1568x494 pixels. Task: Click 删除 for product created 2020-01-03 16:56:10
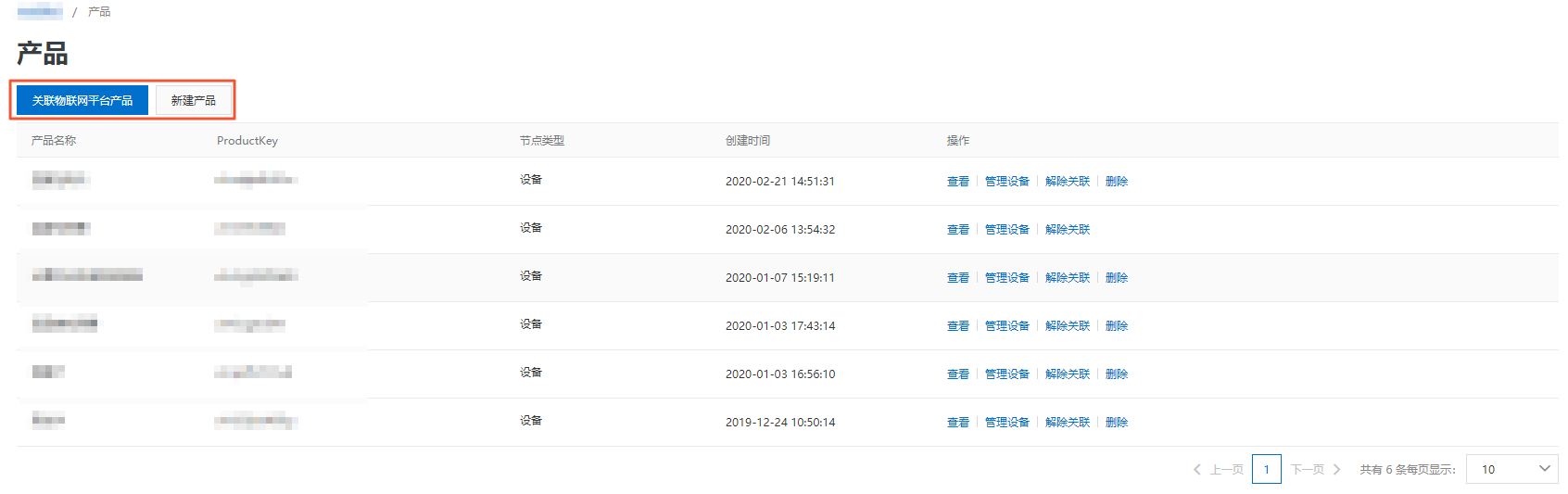1117,374
